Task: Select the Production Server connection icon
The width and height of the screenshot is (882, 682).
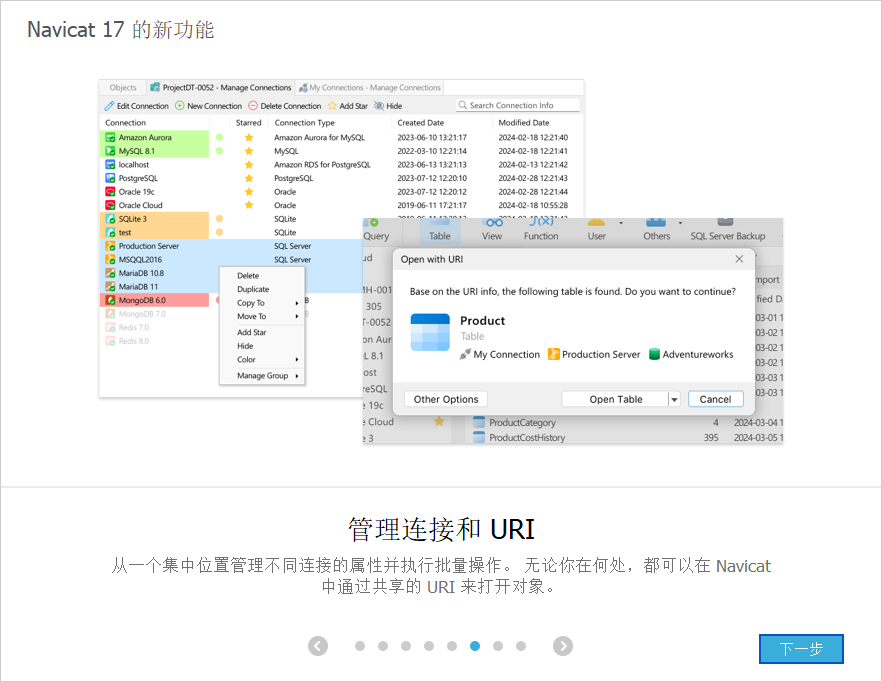Action: [x=110, y=246]
